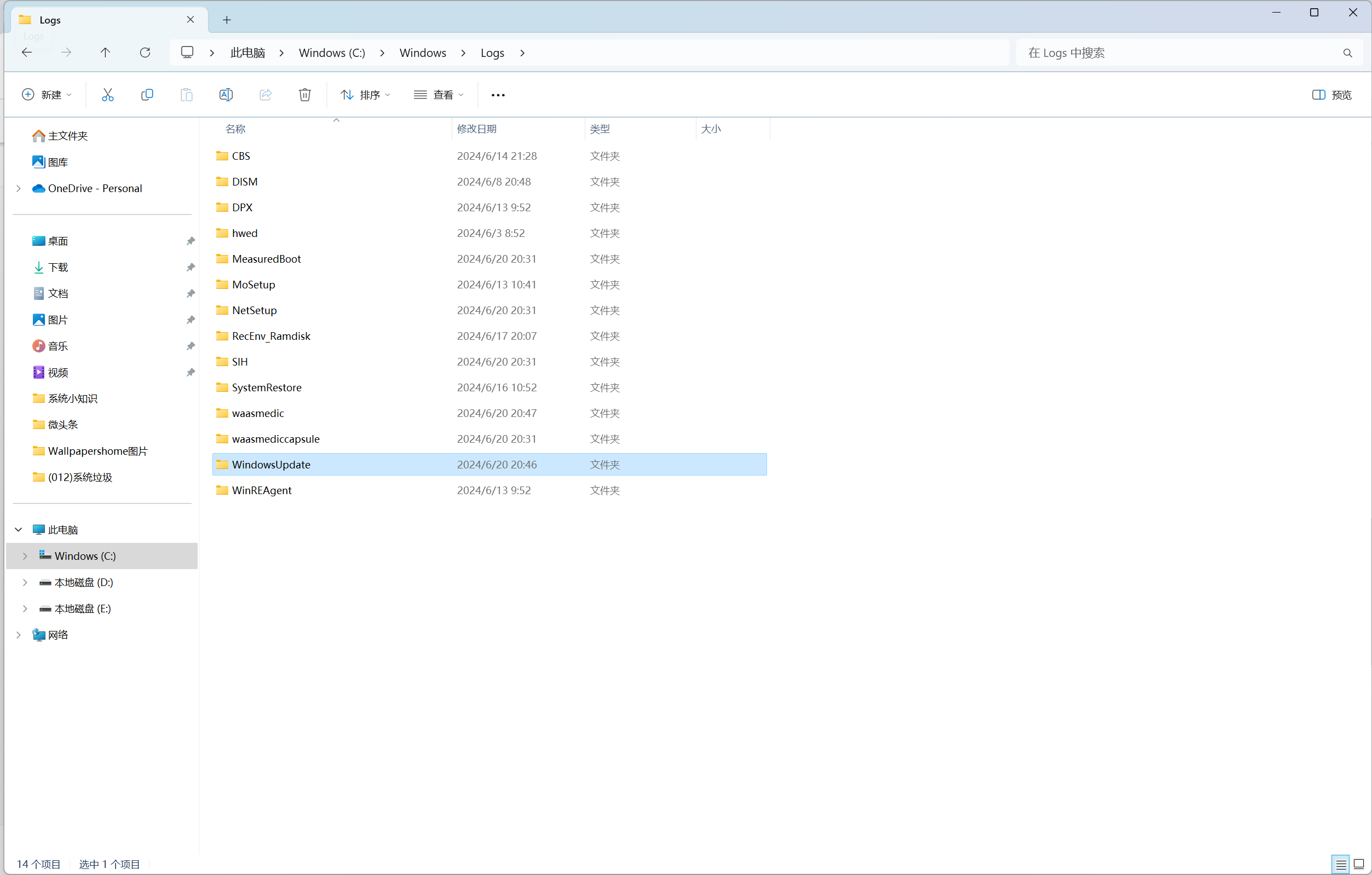Click the Copy icon in toolbar
The width and height of the screenshot is (1372, 875).
(x=147, y=95)
